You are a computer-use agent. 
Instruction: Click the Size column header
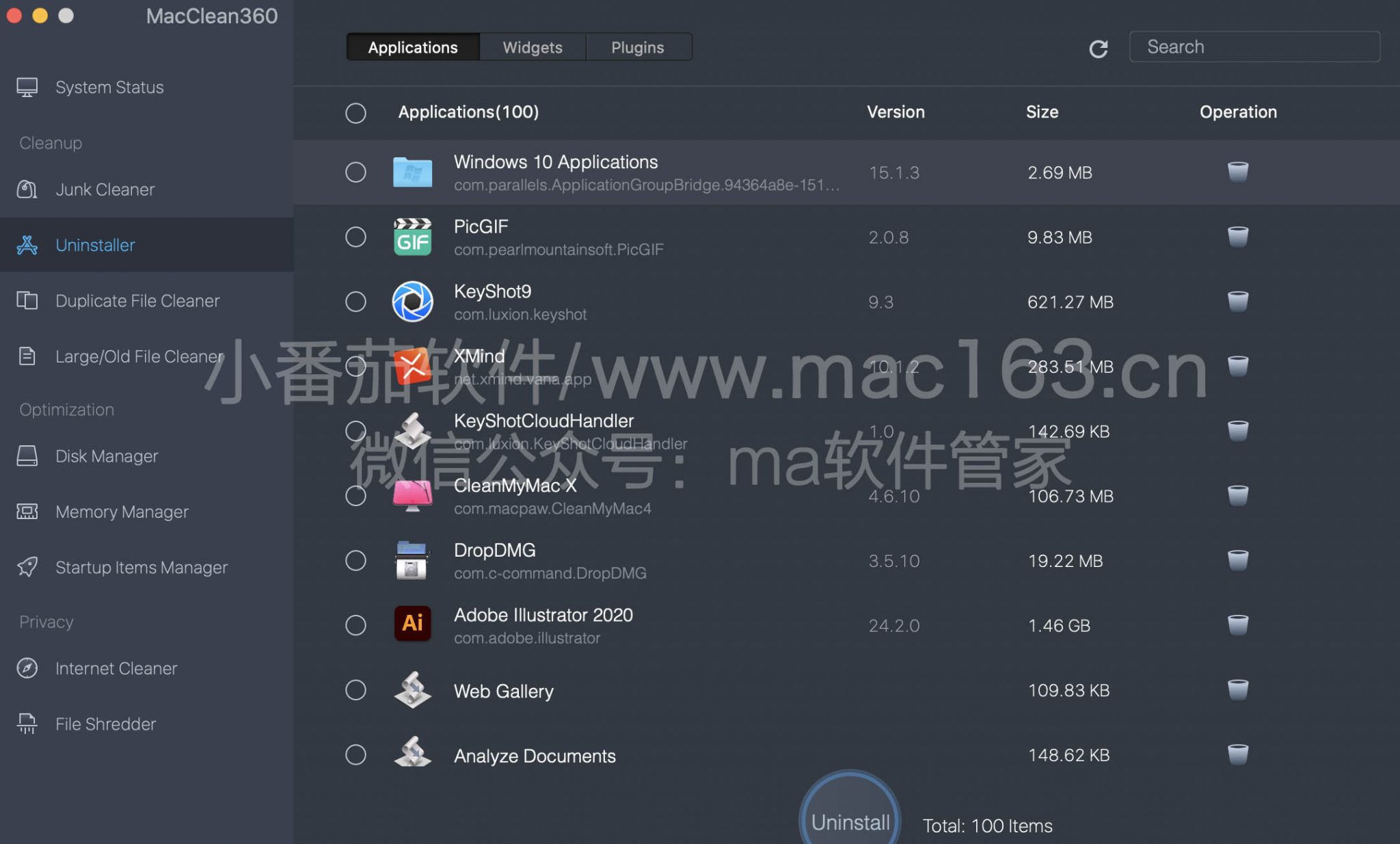[x=1042, y=112]
